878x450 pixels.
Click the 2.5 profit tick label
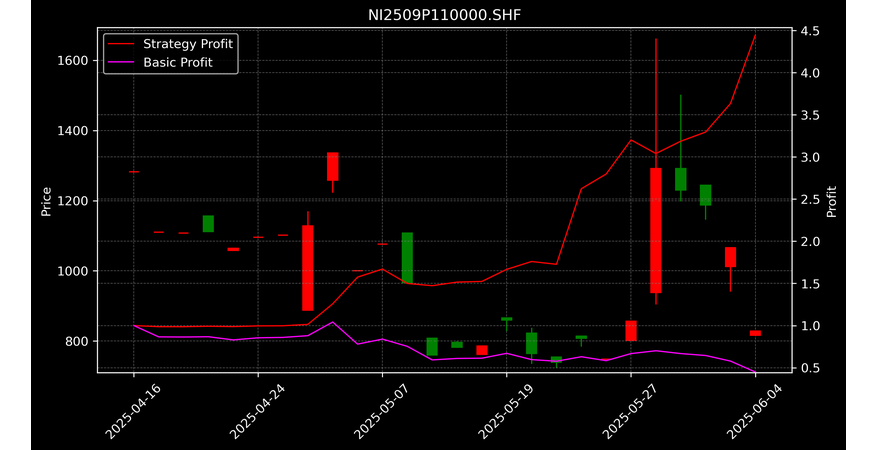click(810, 199)
